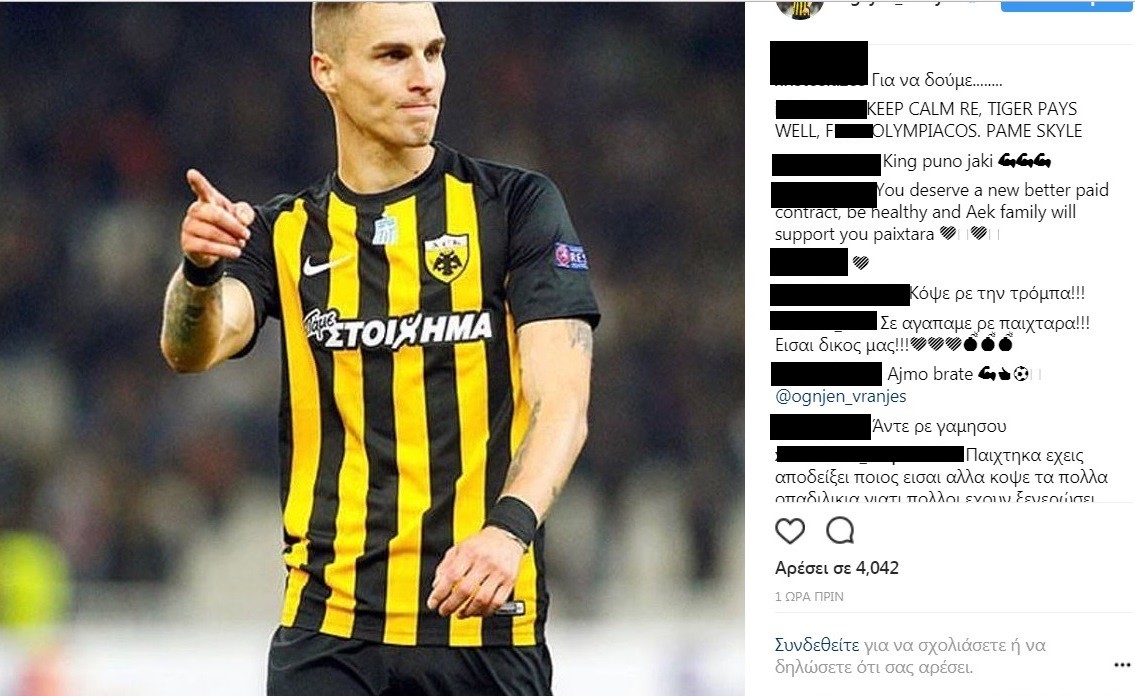The height and width of the screenshot is (696, 1135).
Task: Open username beside the lone heart emoji comment
Action: 809,262
